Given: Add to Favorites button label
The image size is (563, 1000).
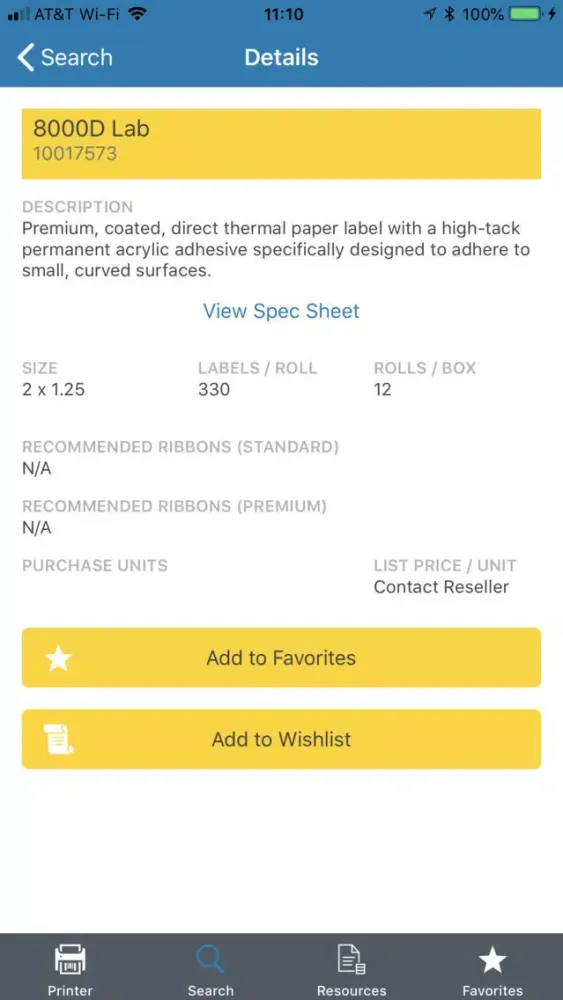Looking at the screenshot, I should (x=281, y=658).
